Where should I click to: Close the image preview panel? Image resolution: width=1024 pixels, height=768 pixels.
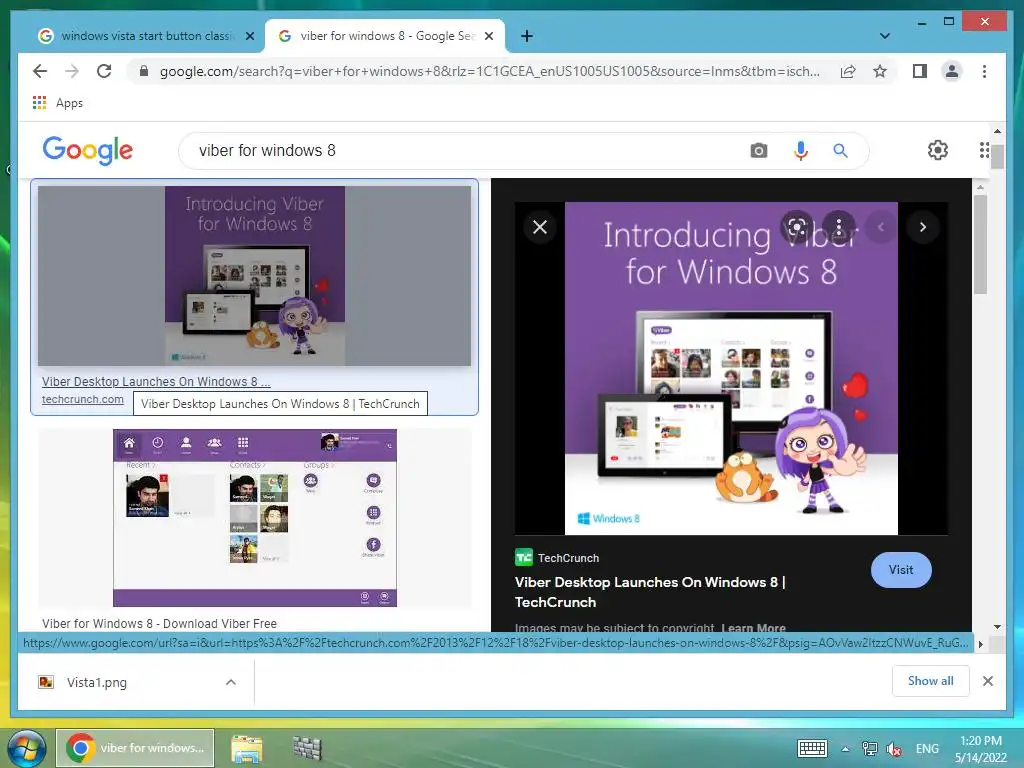pos(540,227)
